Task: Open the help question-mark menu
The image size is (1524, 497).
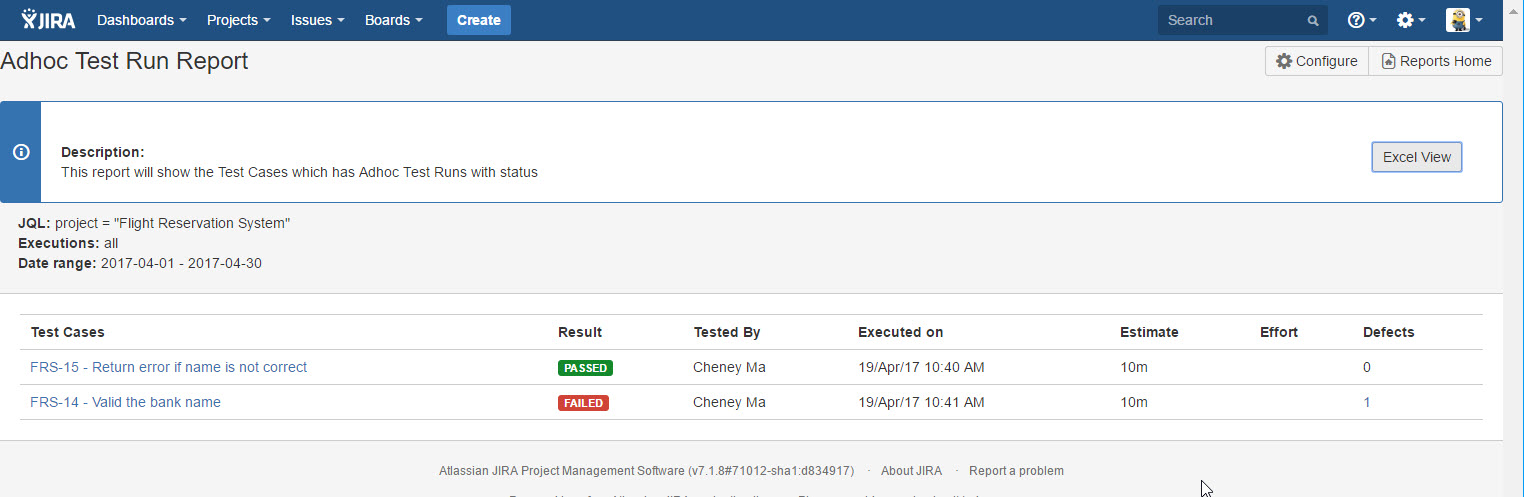Action: pyautogui.click(x=1362, y=20)
